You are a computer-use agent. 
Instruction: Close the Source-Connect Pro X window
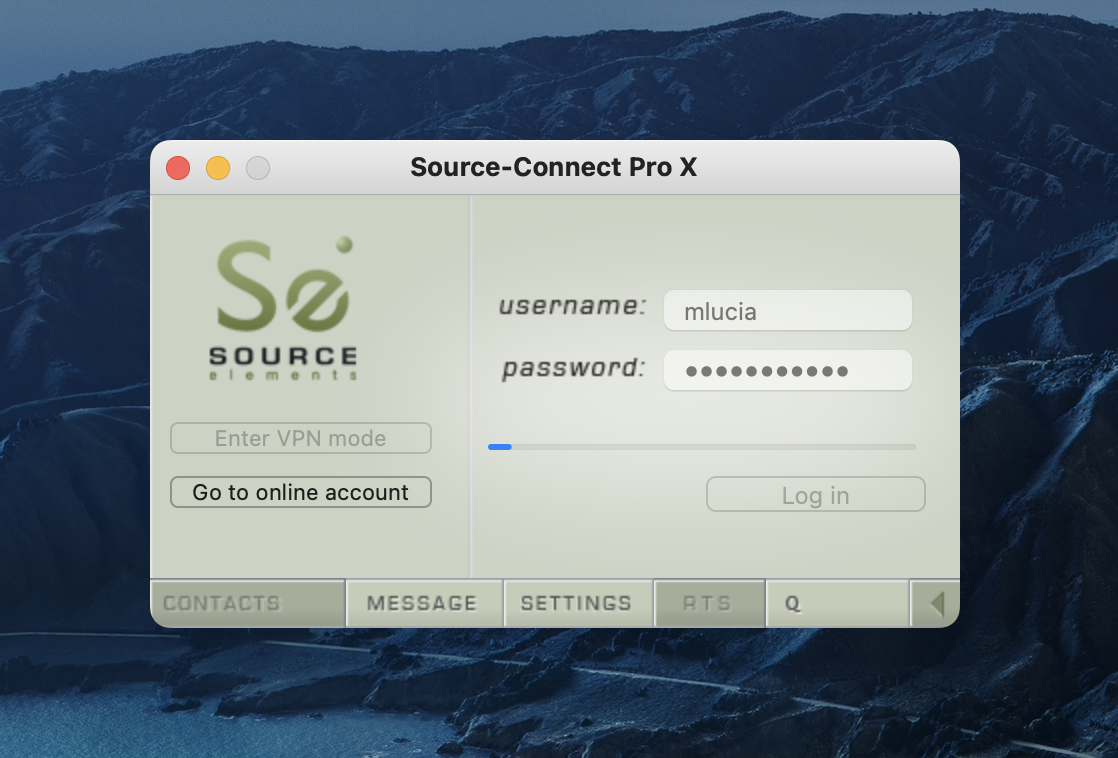pos(178,168)
